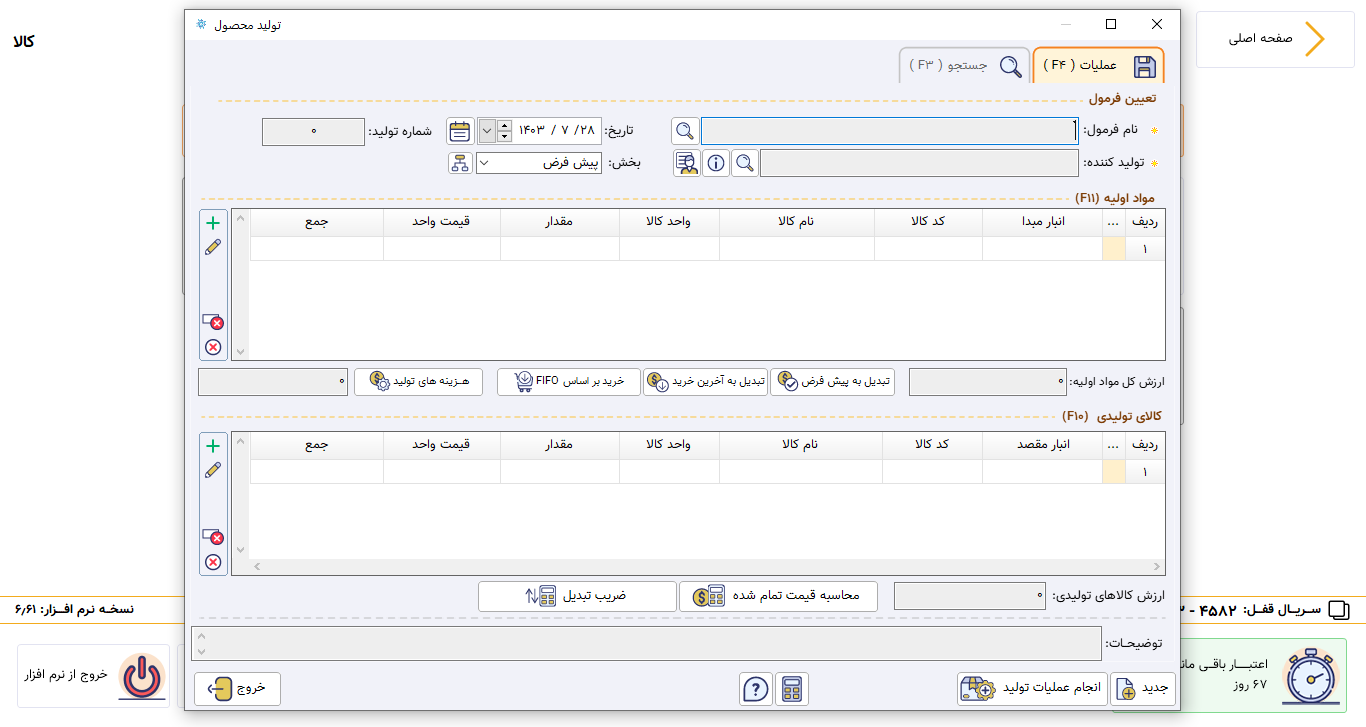Click the خرید بر اساس FIFO button
The width and height of the screenshot is (1366, 727).
569,381
